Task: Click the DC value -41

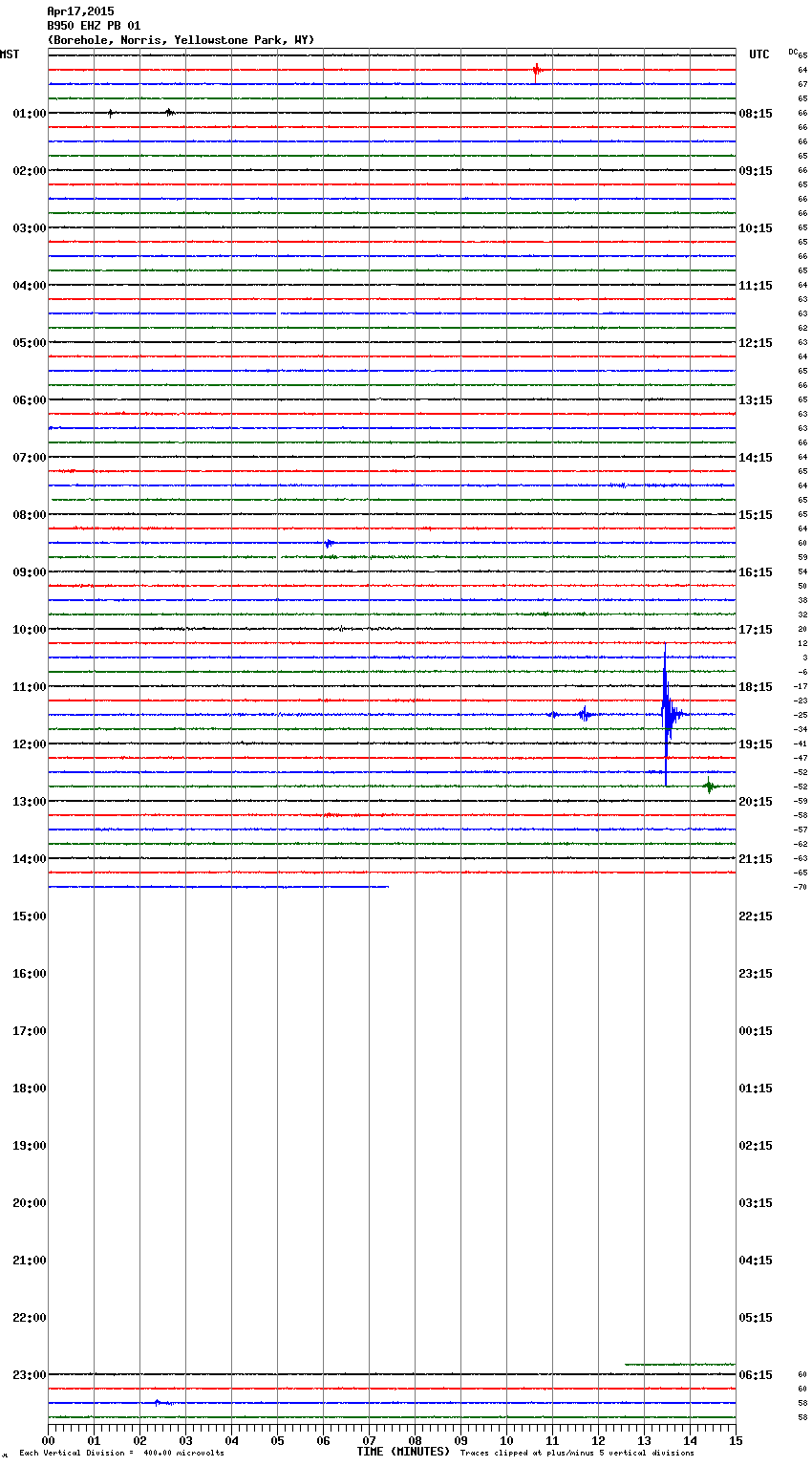Action: tap(801, 744)
